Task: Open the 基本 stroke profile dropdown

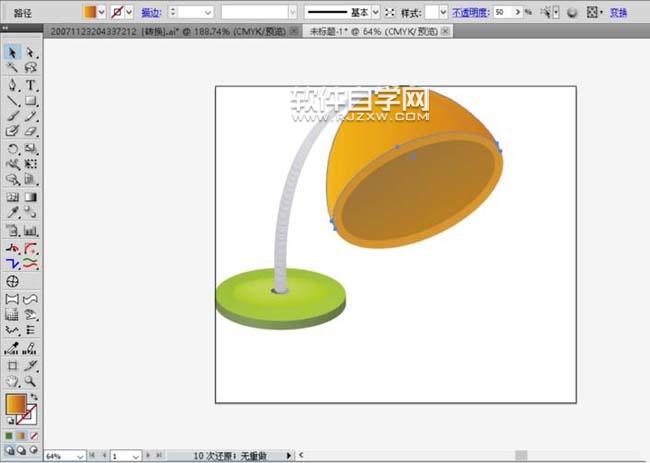Action: point(376,12)
